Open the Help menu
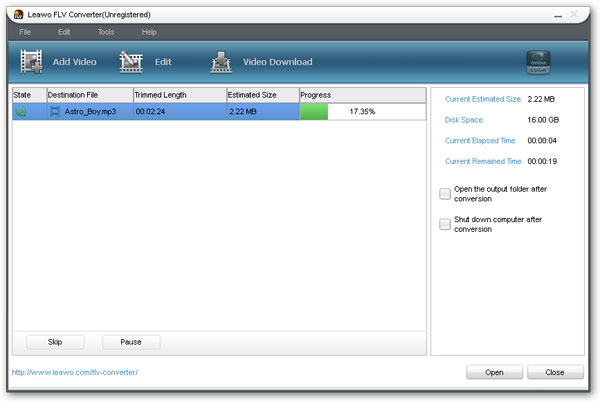Viewport: 600px width, 402px height. (149, 32)
